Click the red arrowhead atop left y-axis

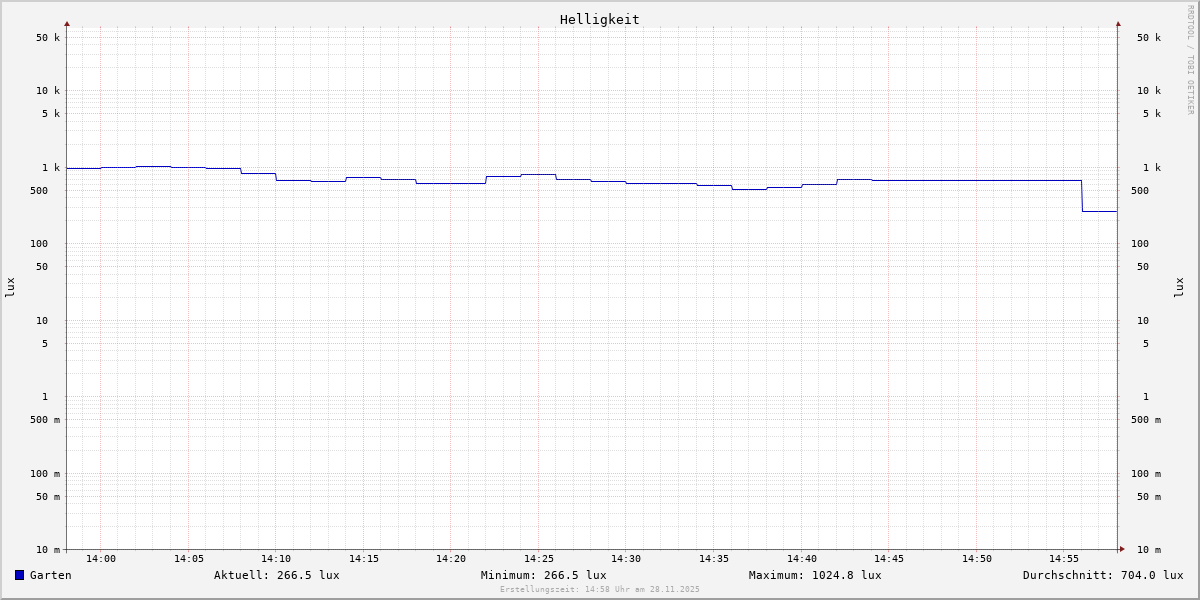click(67, 23)
